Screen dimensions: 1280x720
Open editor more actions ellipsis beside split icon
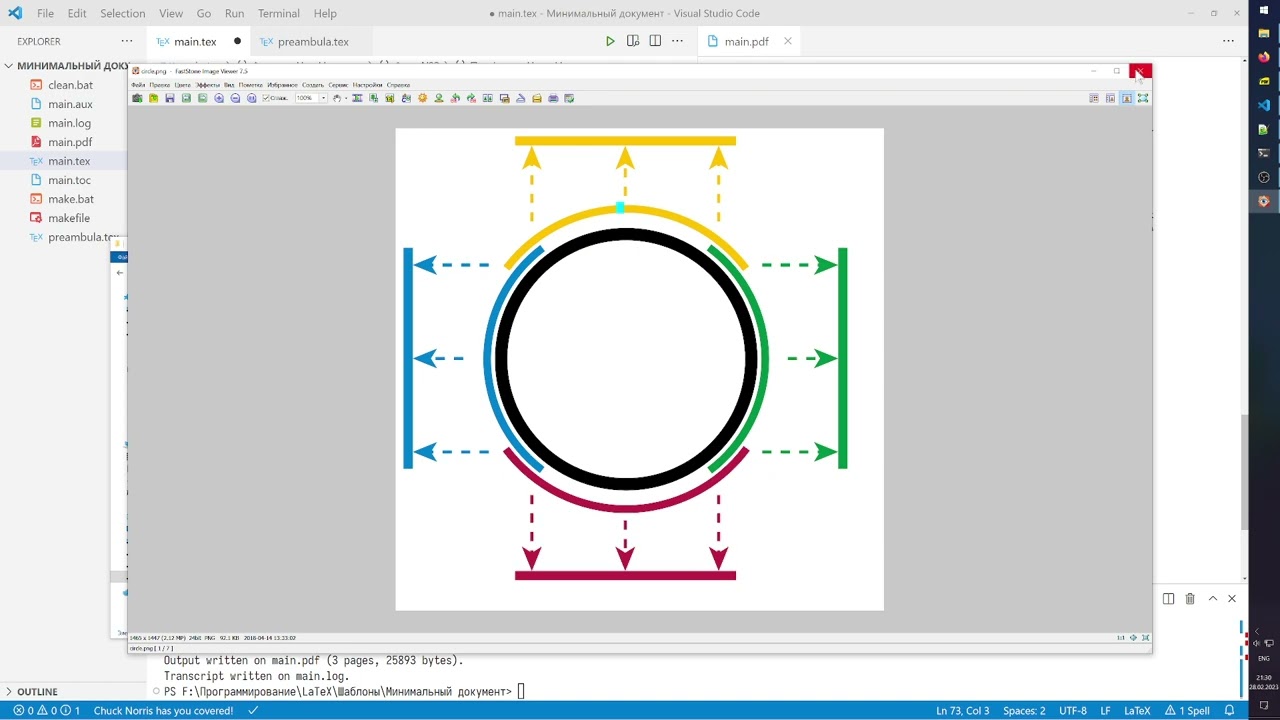point(677,41)
